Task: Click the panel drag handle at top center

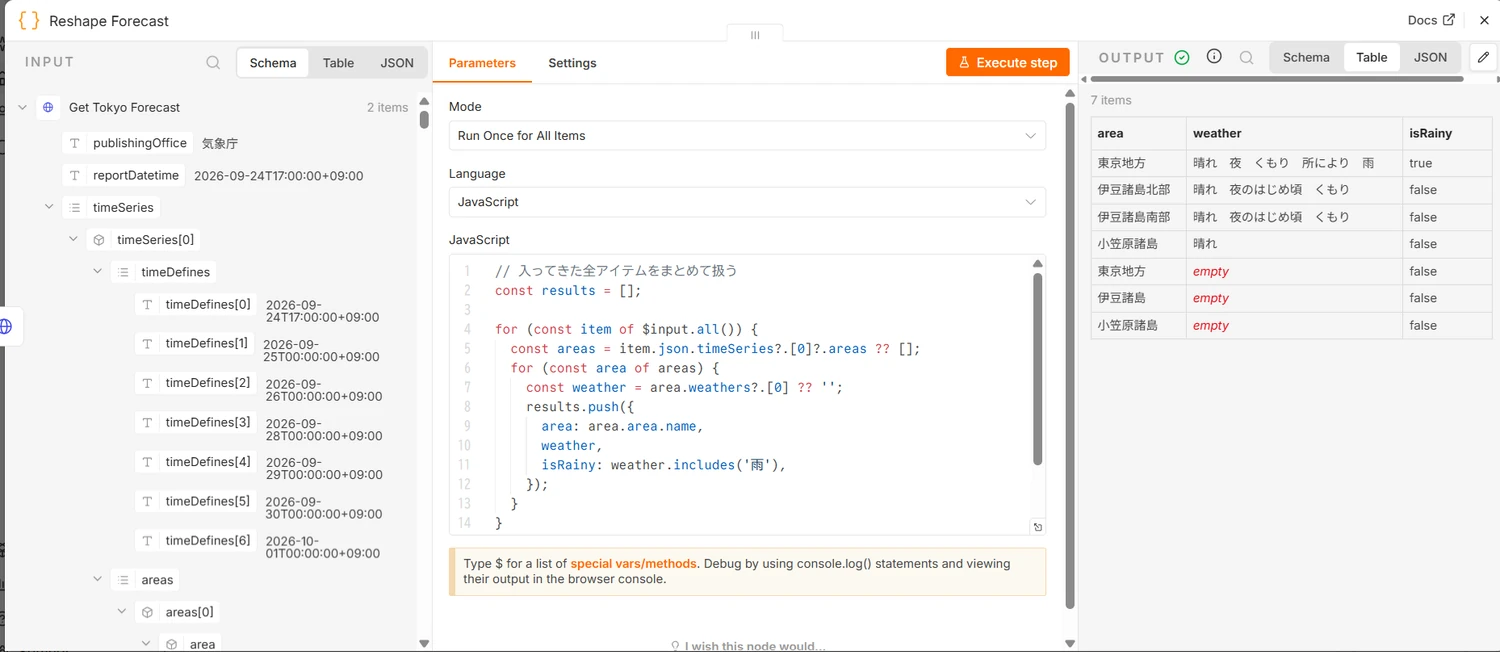Action: click(755, 35)
